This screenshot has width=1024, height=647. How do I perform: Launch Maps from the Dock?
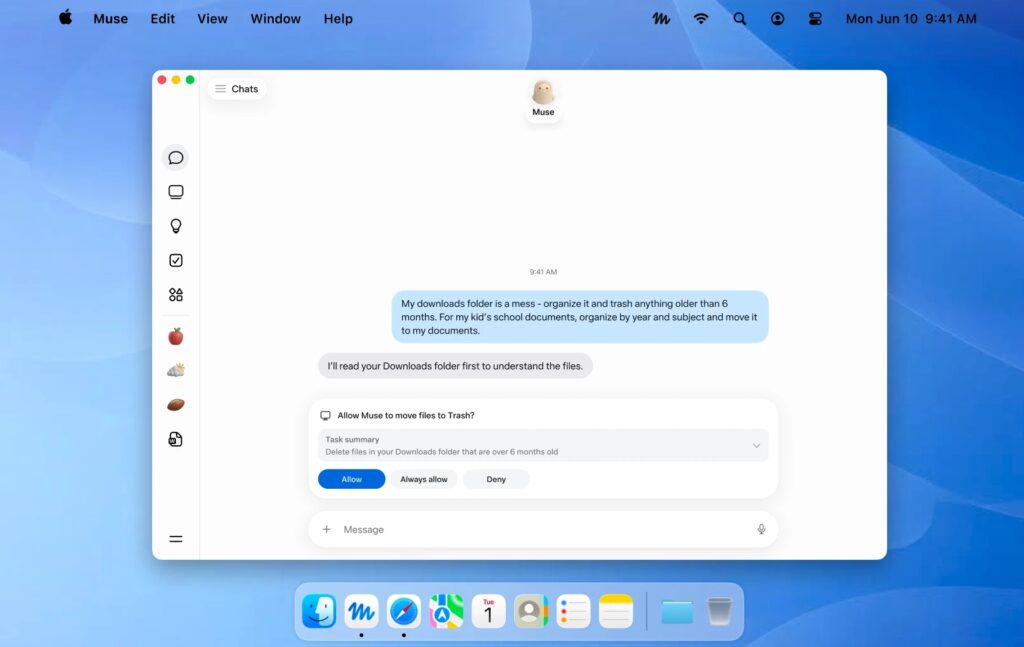click(x=446, y=612)
